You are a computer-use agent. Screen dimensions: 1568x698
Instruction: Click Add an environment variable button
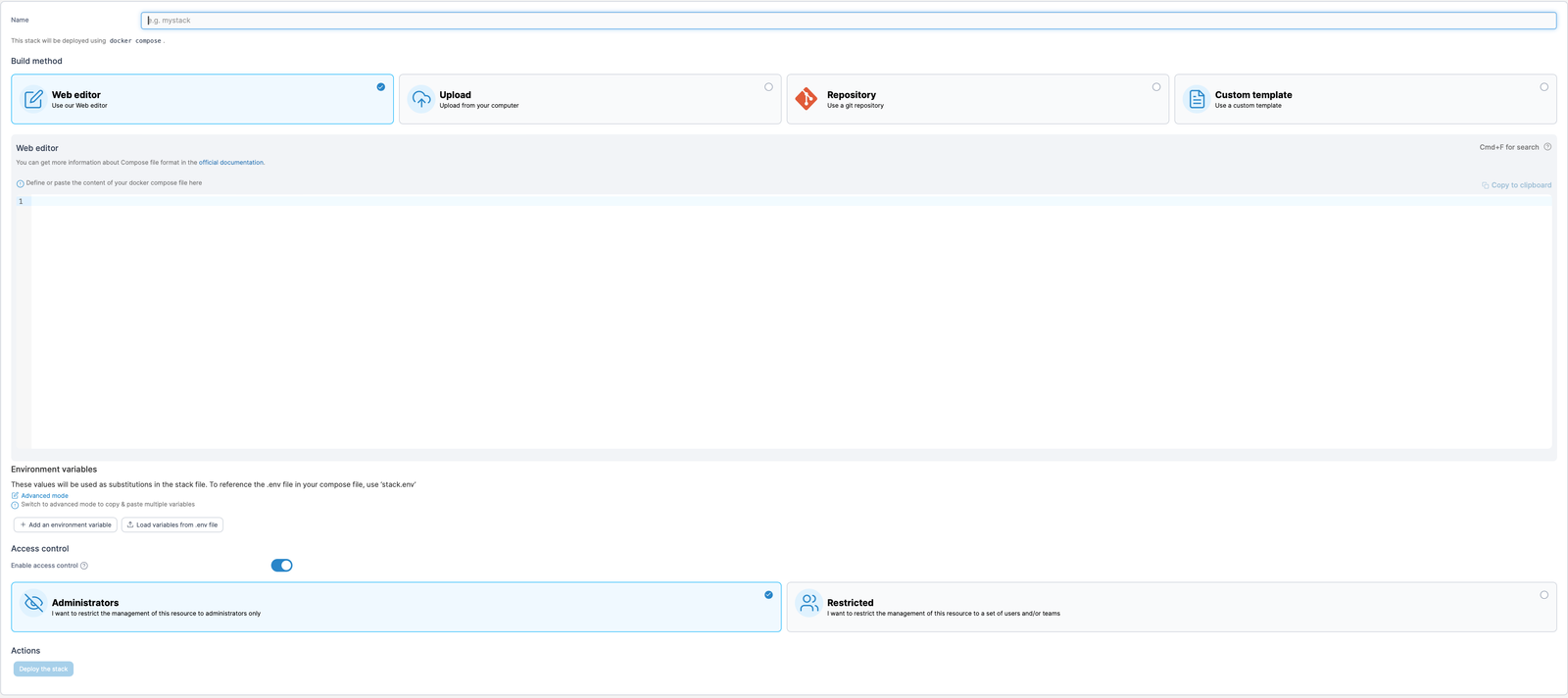pyautogui.click(x=66, y=525)
